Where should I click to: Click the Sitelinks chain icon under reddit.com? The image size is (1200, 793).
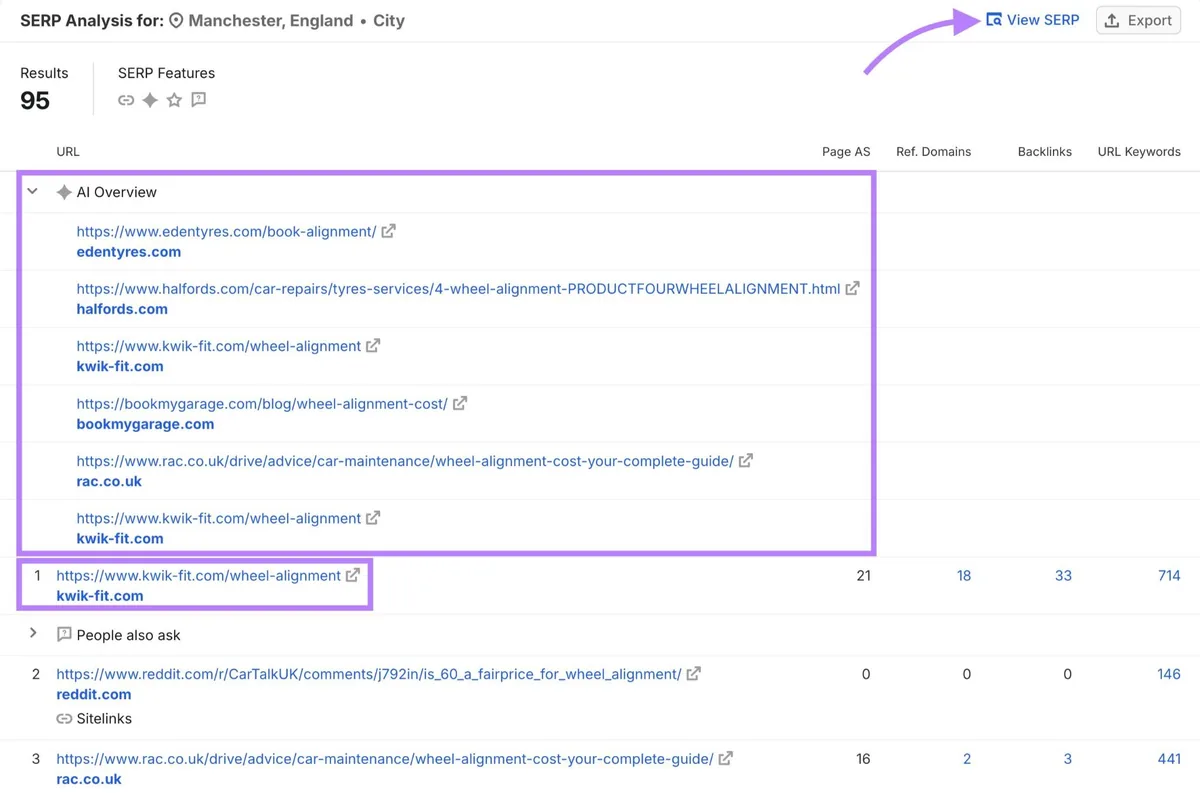64,719
